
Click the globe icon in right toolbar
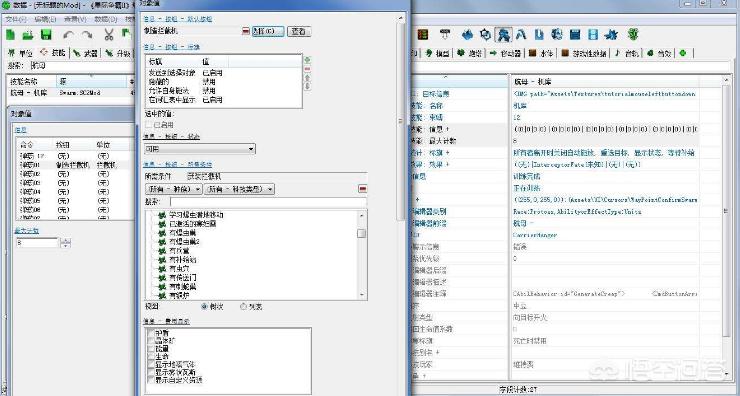pos(557,34)
